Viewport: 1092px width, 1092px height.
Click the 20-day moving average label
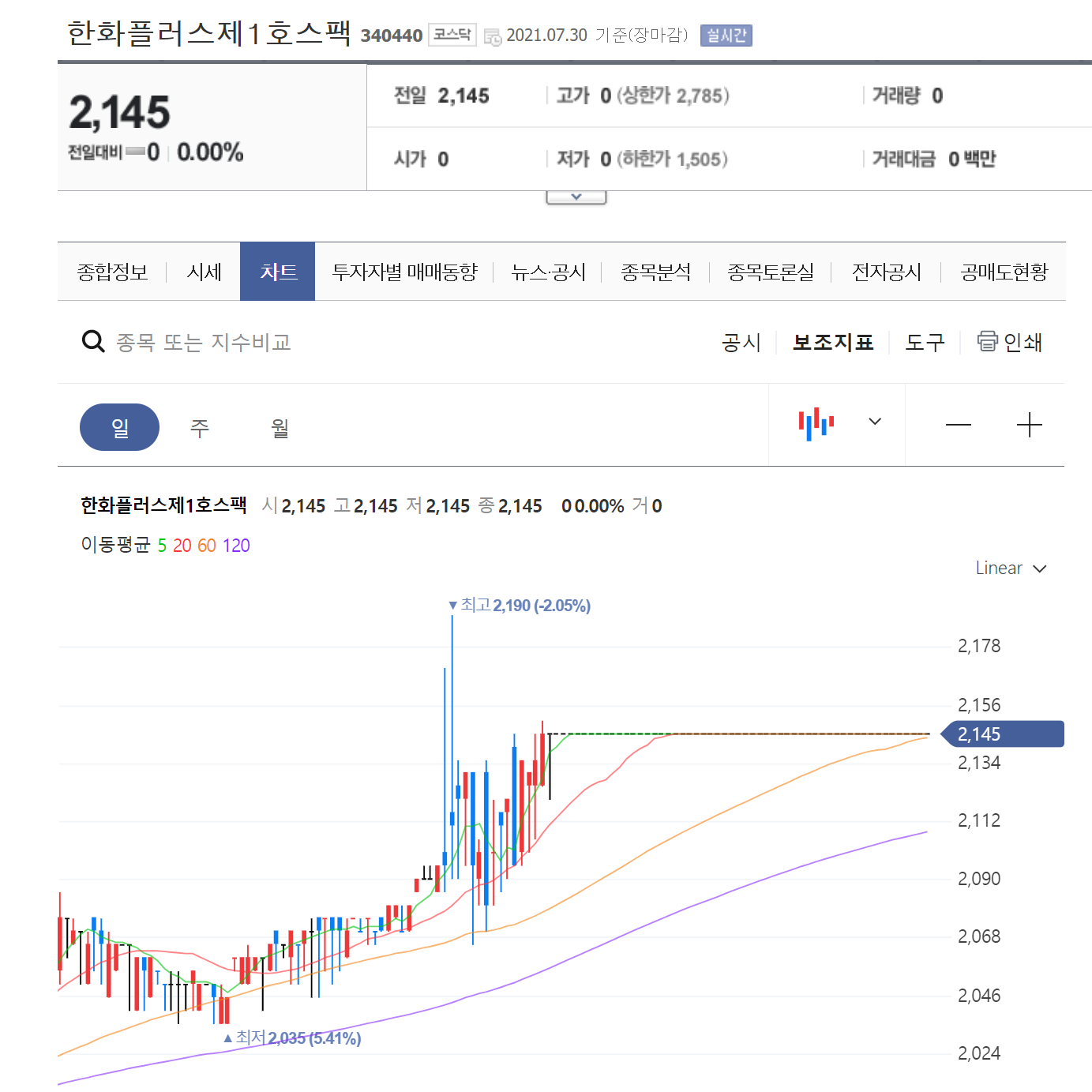click(x=182, y=546)
